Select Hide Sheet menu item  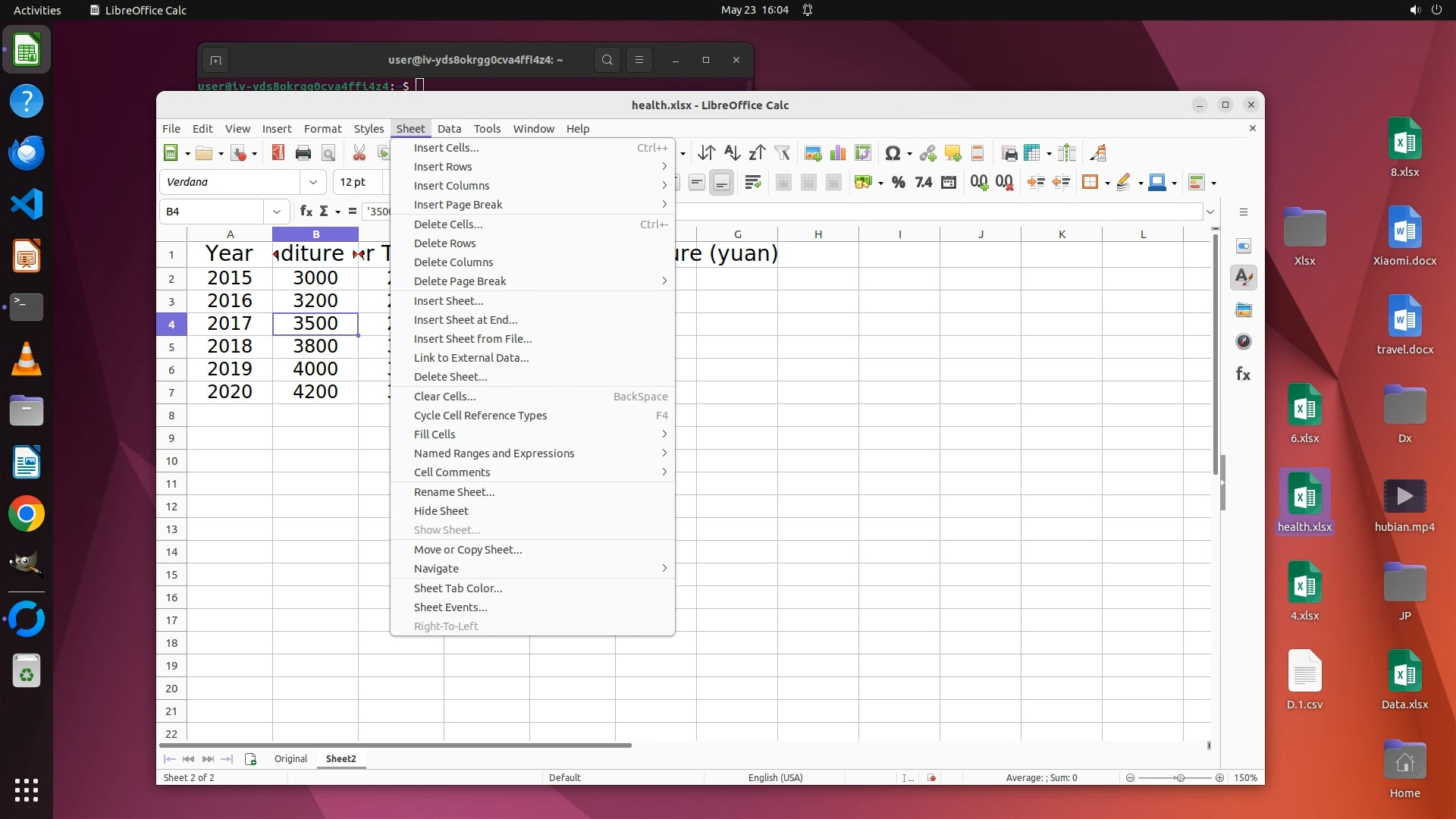pos(441,511)
